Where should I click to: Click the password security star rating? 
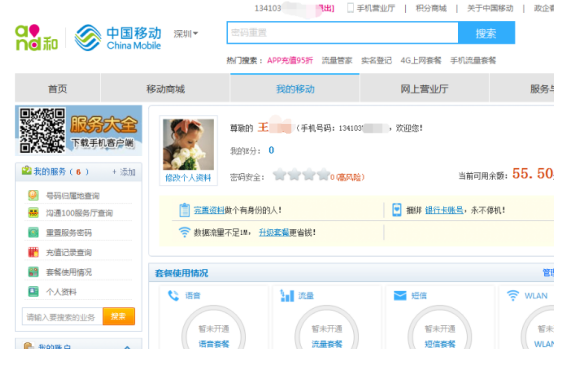[x=301, y=175]
